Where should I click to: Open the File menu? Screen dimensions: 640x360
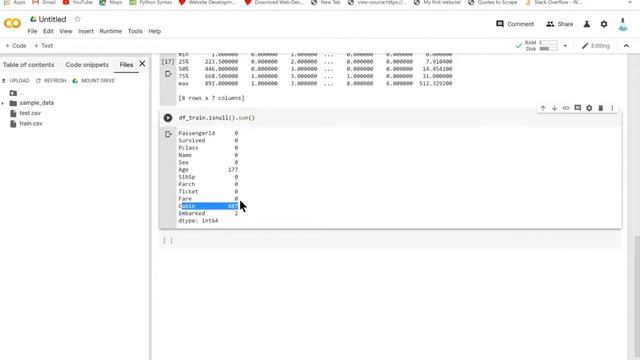[32, 31]
